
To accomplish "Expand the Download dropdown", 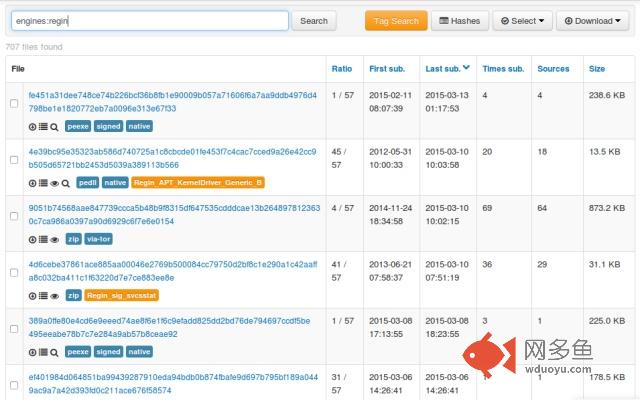I will coord(592,20).
